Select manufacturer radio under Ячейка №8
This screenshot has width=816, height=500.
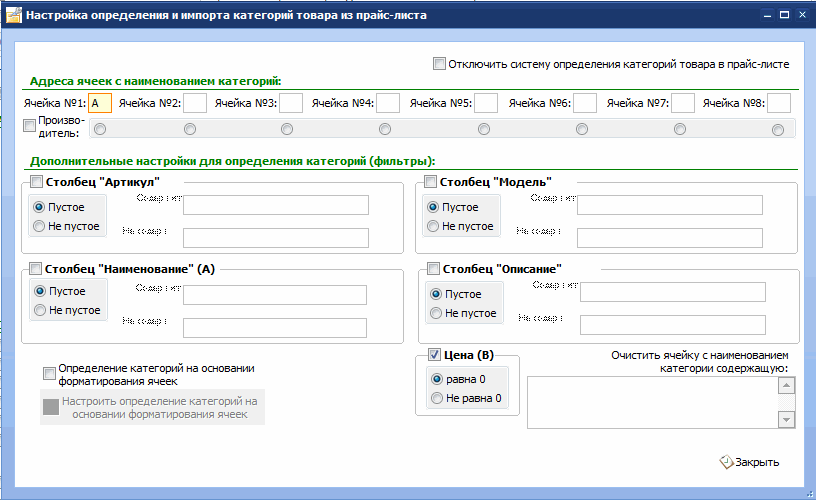pyautogui.click(x=778, y=130)
